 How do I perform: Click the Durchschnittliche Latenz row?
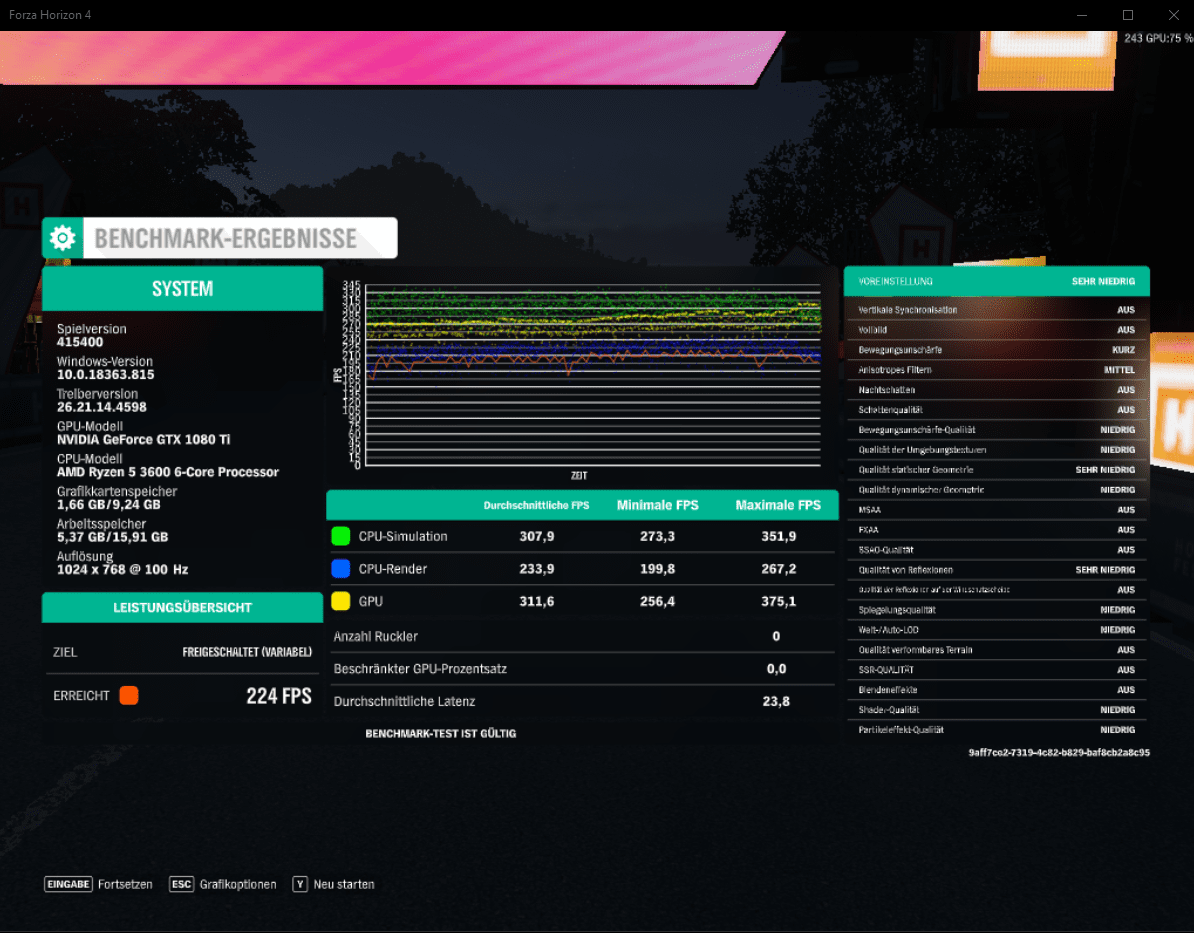click(x=583, y=701)
